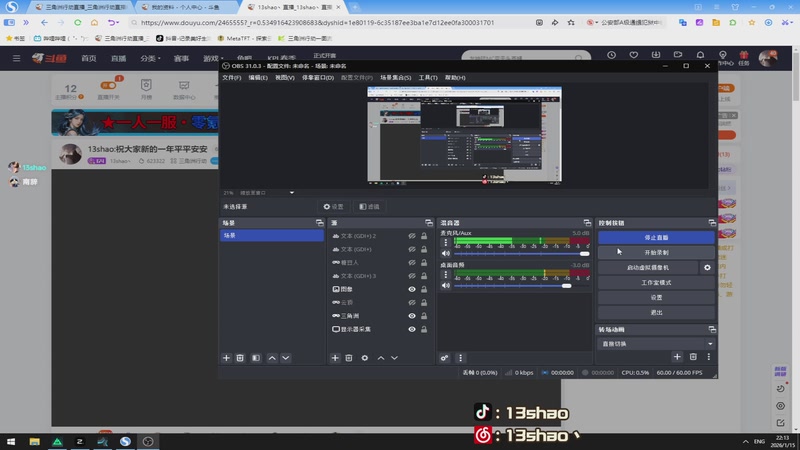800x450 pixels.
Task: Hide the 显示器采集 source
Action: point(412,329)
